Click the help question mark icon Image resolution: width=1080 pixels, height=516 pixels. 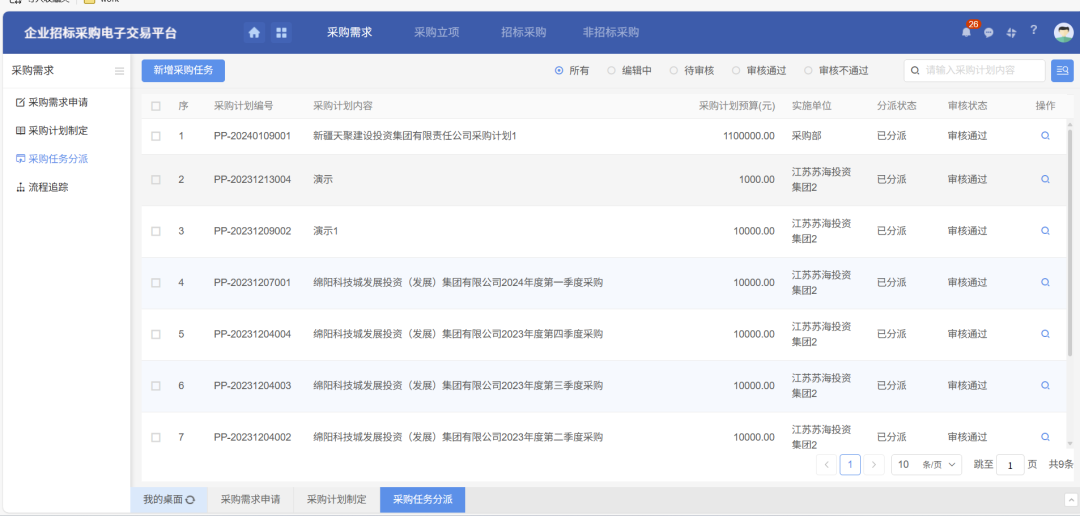tap(1033, 31)
